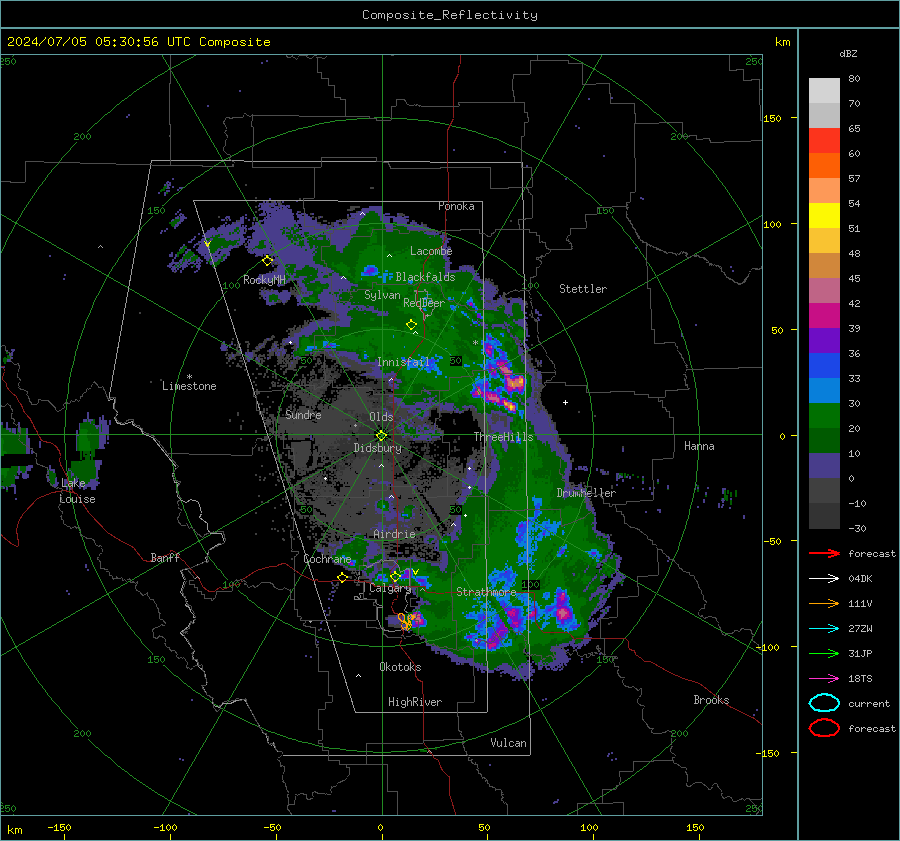Image resolution: width=900 pixels, height=841 pixels.
Task: Click the Blackfalds town label
Action: (425, 277)
